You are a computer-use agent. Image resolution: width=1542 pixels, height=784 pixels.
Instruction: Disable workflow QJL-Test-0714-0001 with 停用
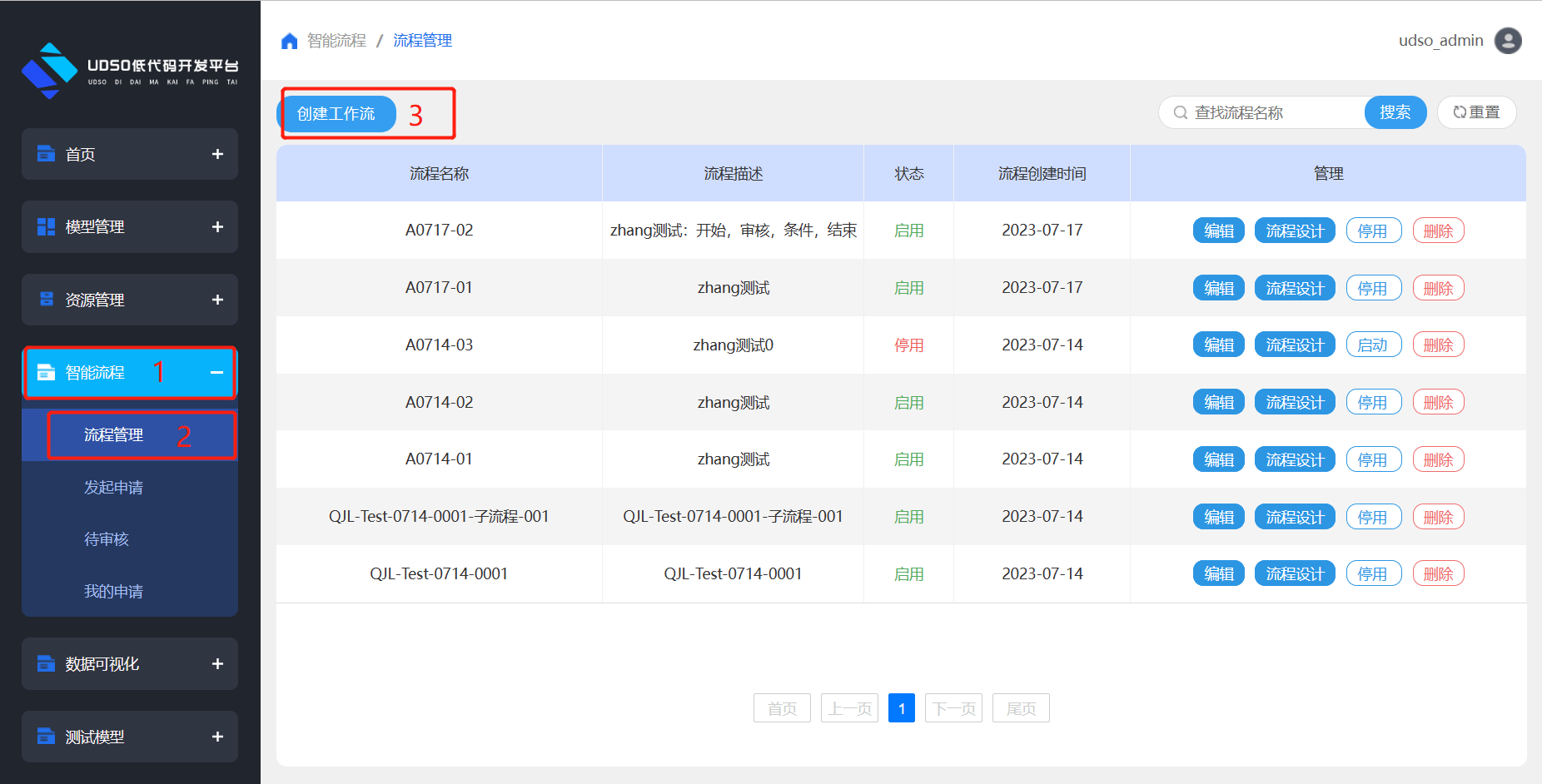1373,573
